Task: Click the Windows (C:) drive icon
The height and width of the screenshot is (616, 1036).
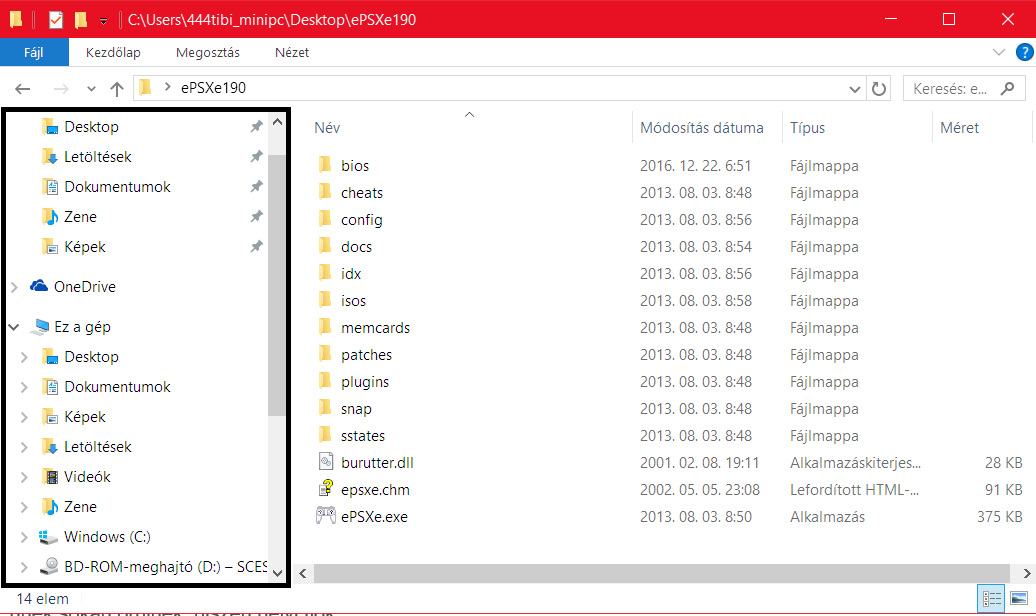Action: [48, 537]
